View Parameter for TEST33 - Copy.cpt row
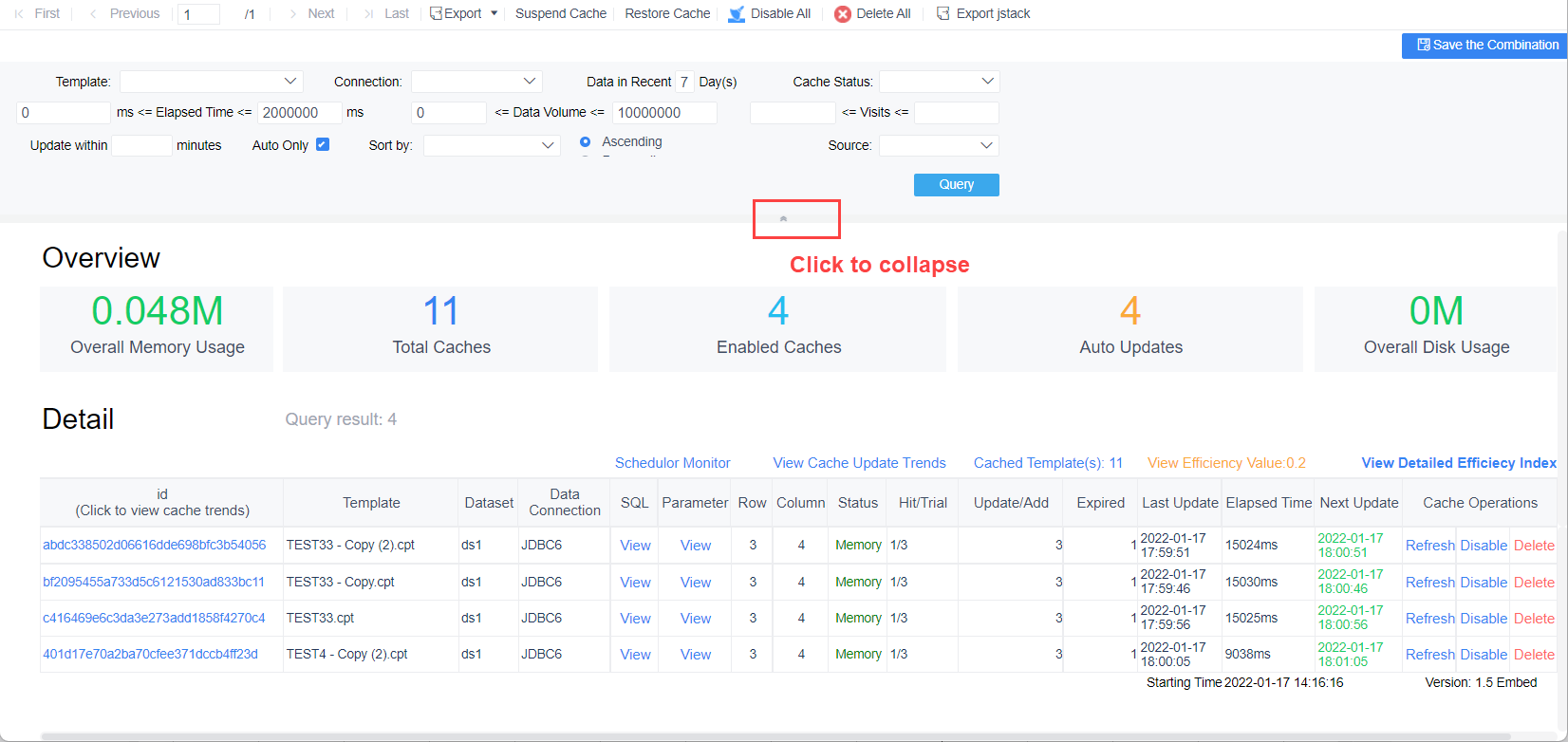The height and width of the screenshot is (742, 1568). [x=696, y=583]
